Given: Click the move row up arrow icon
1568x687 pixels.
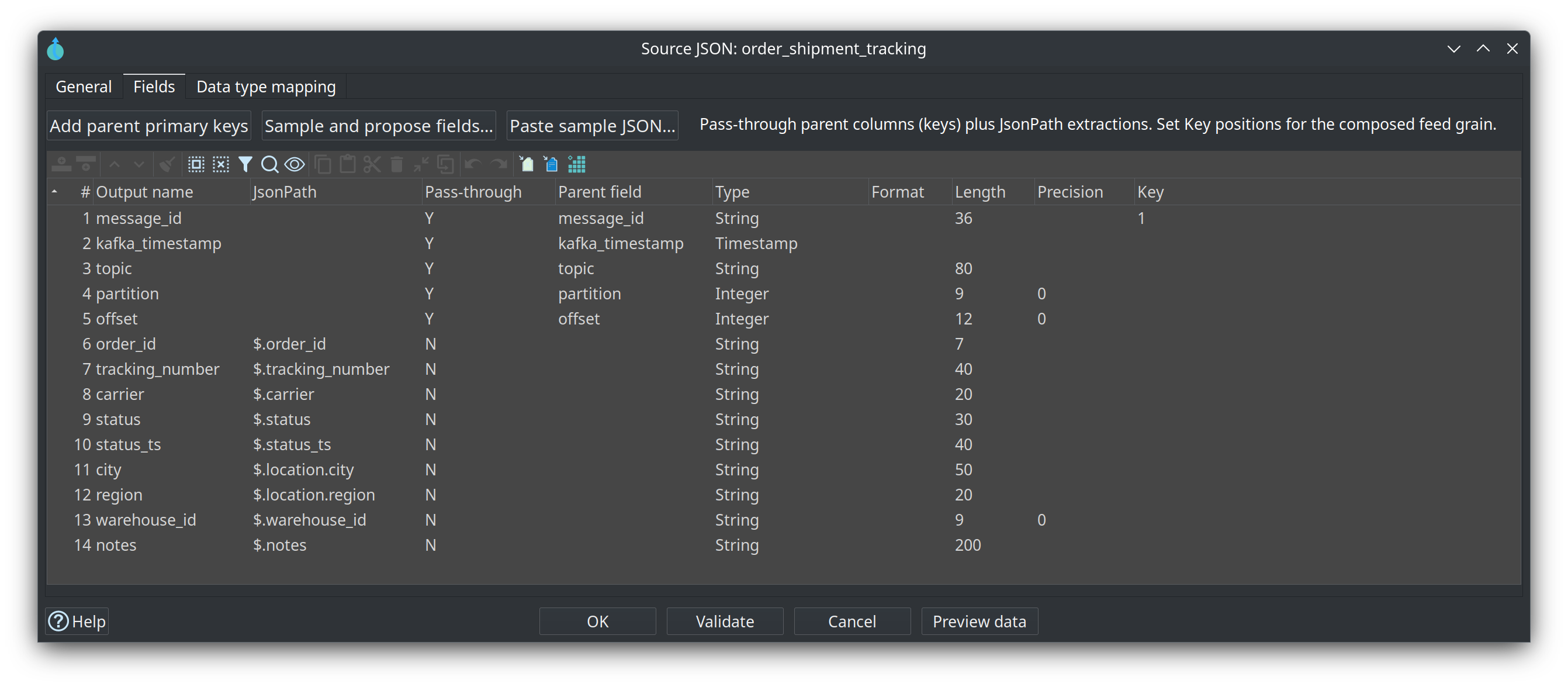Looking at the screenshot, I should click(115, 164).
